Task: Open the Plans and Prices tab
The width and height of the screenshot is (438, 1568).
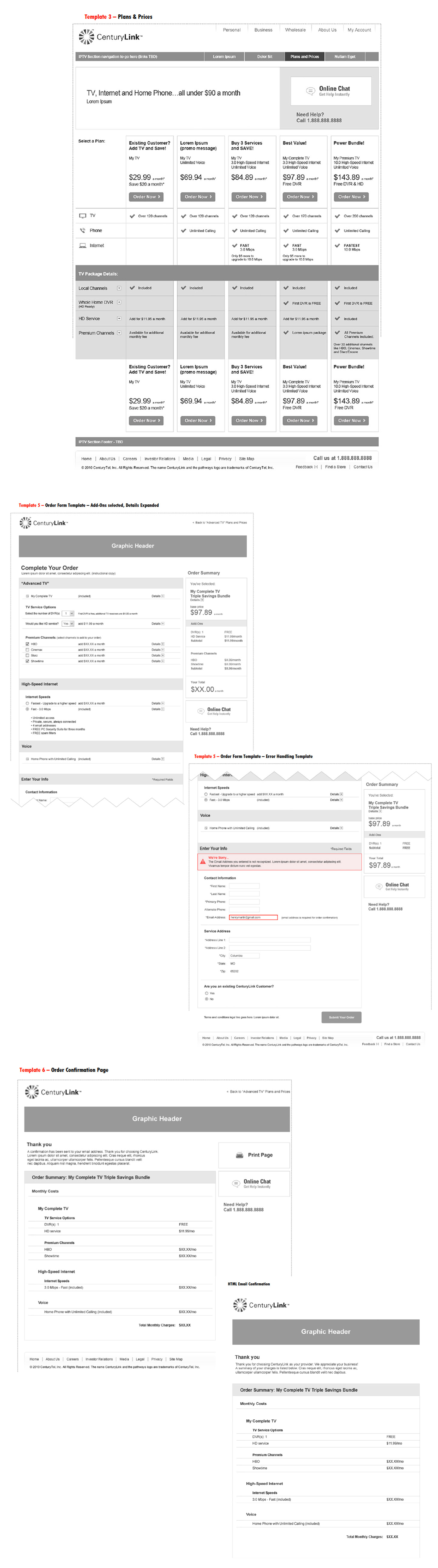Action: tap(304, 57)
